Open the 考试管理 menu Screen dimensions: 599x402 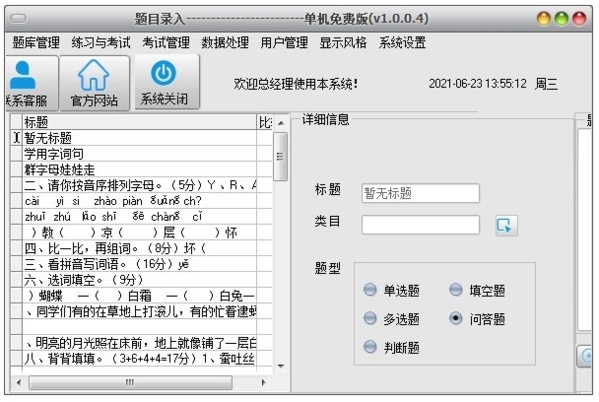click(x=166, y=42)
